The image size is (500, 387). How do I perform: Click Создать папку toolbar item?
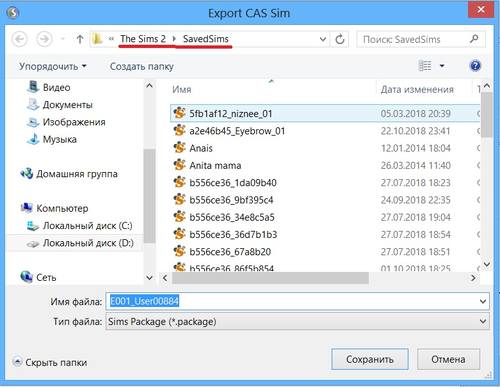pyautogui.click(x=142, y=66)
